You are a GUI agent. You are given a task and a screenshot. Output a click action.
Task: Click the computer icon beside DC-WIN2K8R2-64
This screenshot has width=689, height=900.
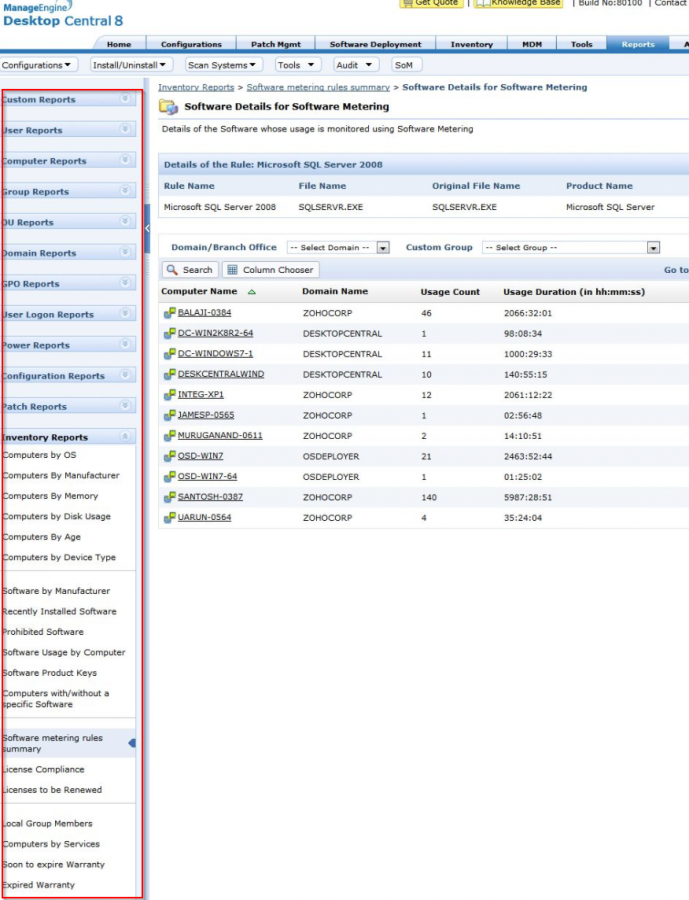[169, 333]
